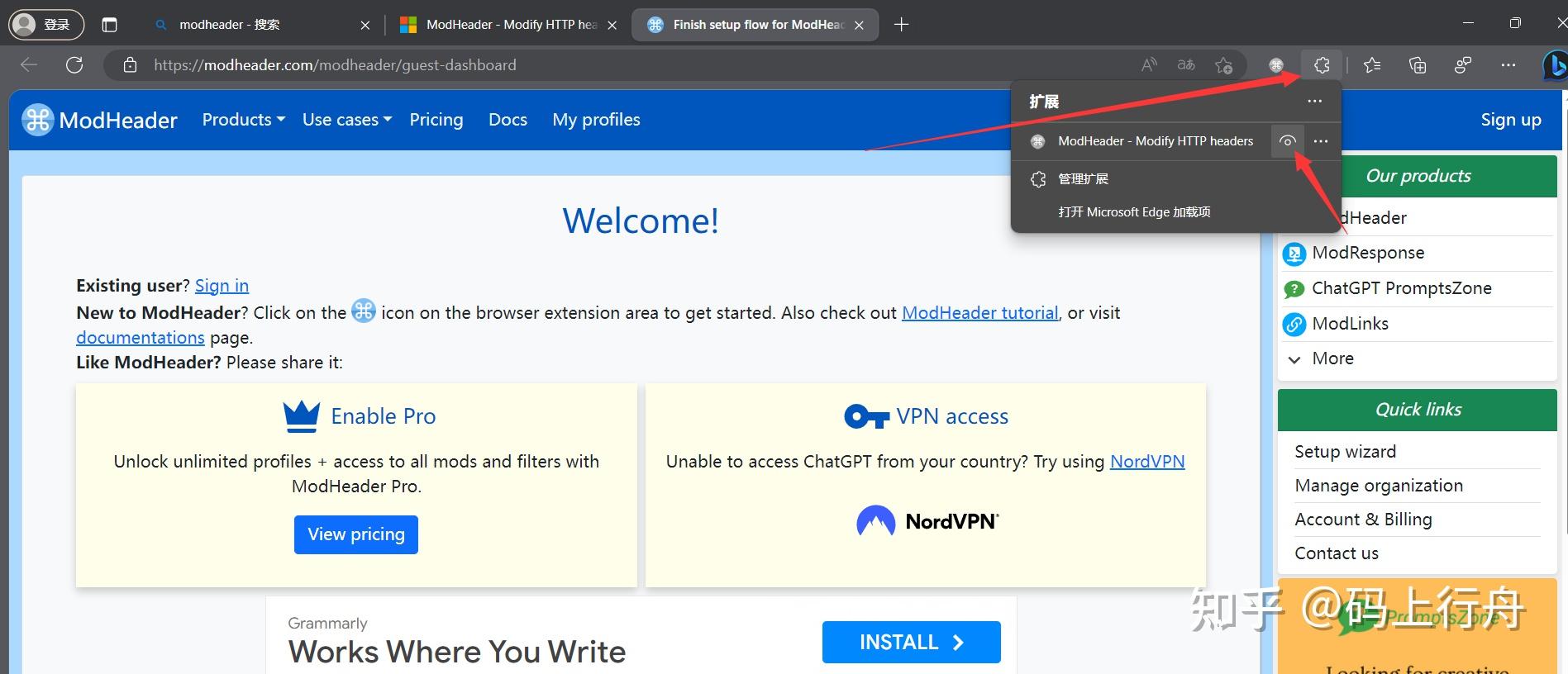Follow the NordVPN text link
Image resolution: width=1568 pixels, height=674 pixels.
(x=1147, y=462)
